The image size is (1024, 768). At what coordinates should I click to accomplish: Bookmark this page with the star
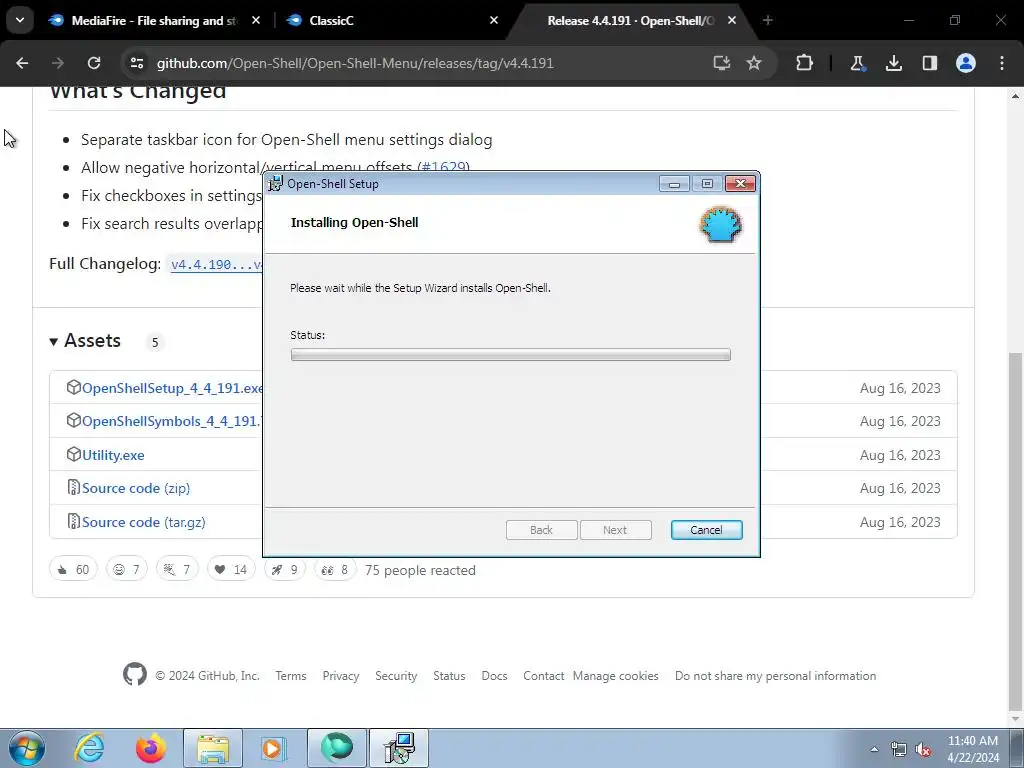[754, 63]
